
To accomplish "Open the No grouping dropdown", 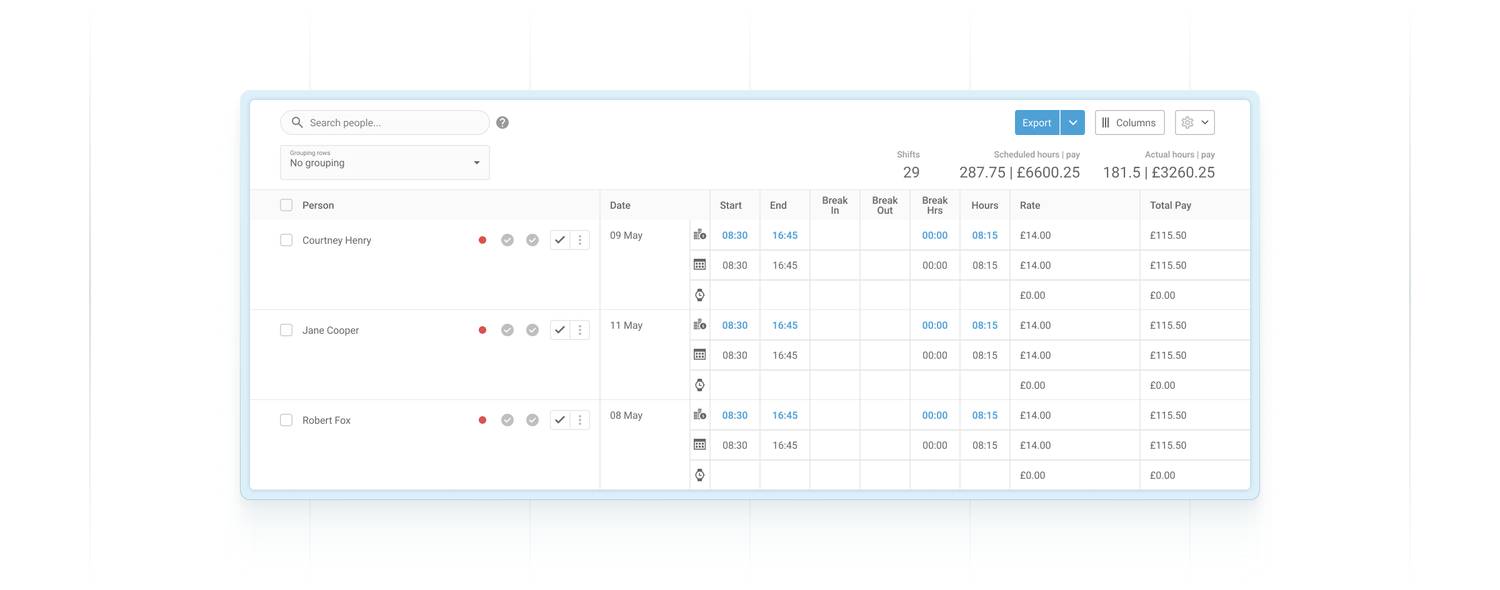I will (384, 161).
